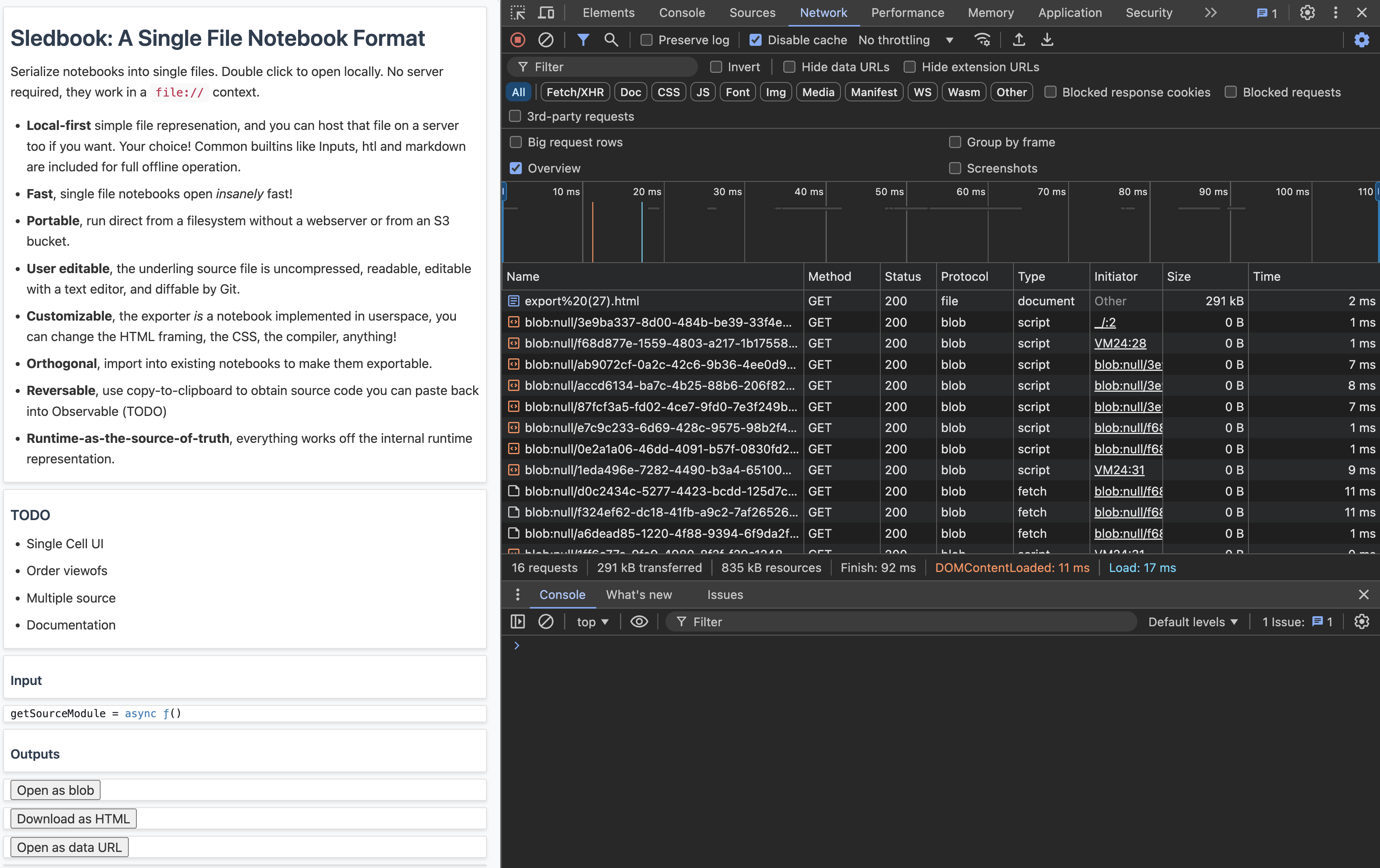Open Network panel settings gear
Screen dimensions: 1380x868
[1361, 39]
